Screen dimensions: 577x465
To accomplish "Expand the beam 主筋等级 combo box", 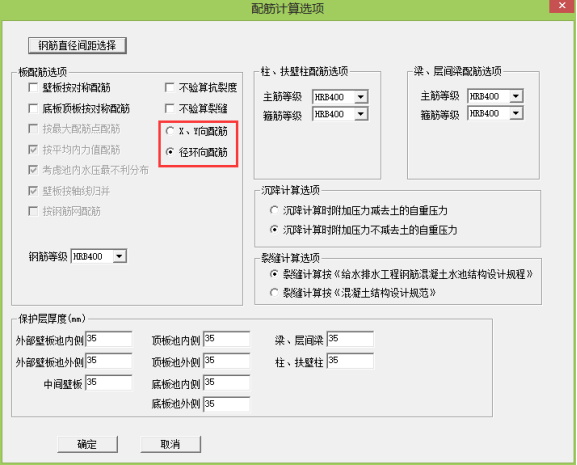I will (x=516, y=96).
